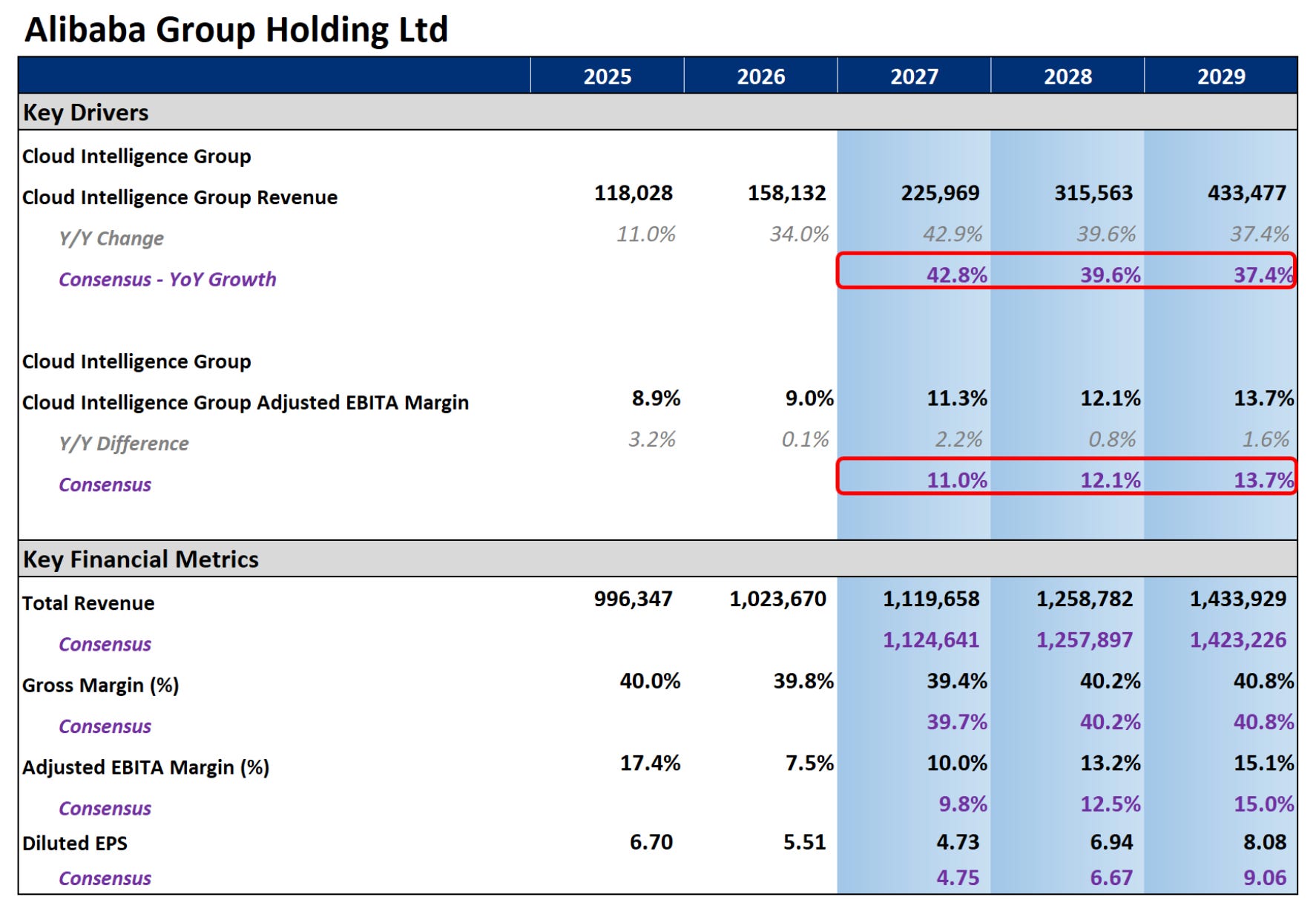This screenshot has height=900, width=1316.
Task: Select the 1.6% Y/Y Difference value
Action: 1266,439
